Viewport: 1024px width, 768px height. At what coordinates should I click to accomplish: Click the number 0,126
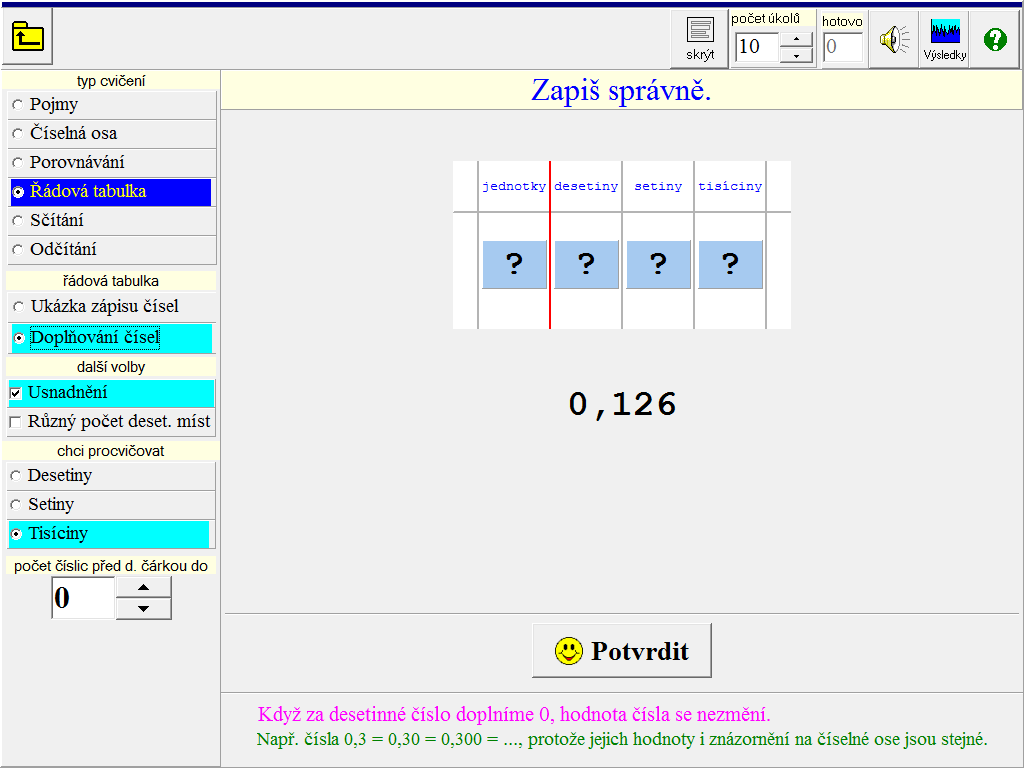[x=622, y=404]
